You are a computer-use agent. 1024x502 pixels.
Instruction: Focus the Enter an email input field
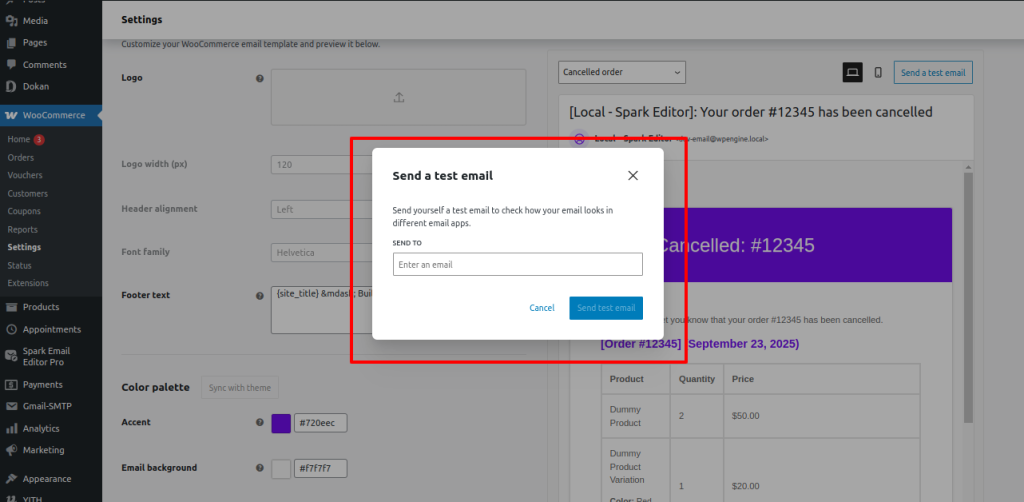(x=517, y=264)
